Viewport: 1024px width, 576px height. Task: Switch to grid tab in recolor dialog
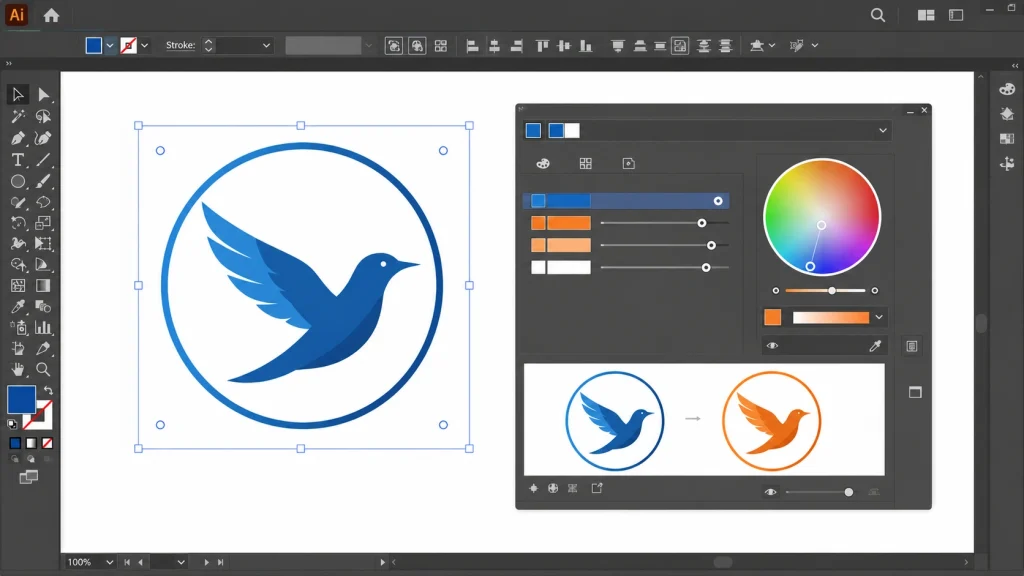(x=585, y=163)
